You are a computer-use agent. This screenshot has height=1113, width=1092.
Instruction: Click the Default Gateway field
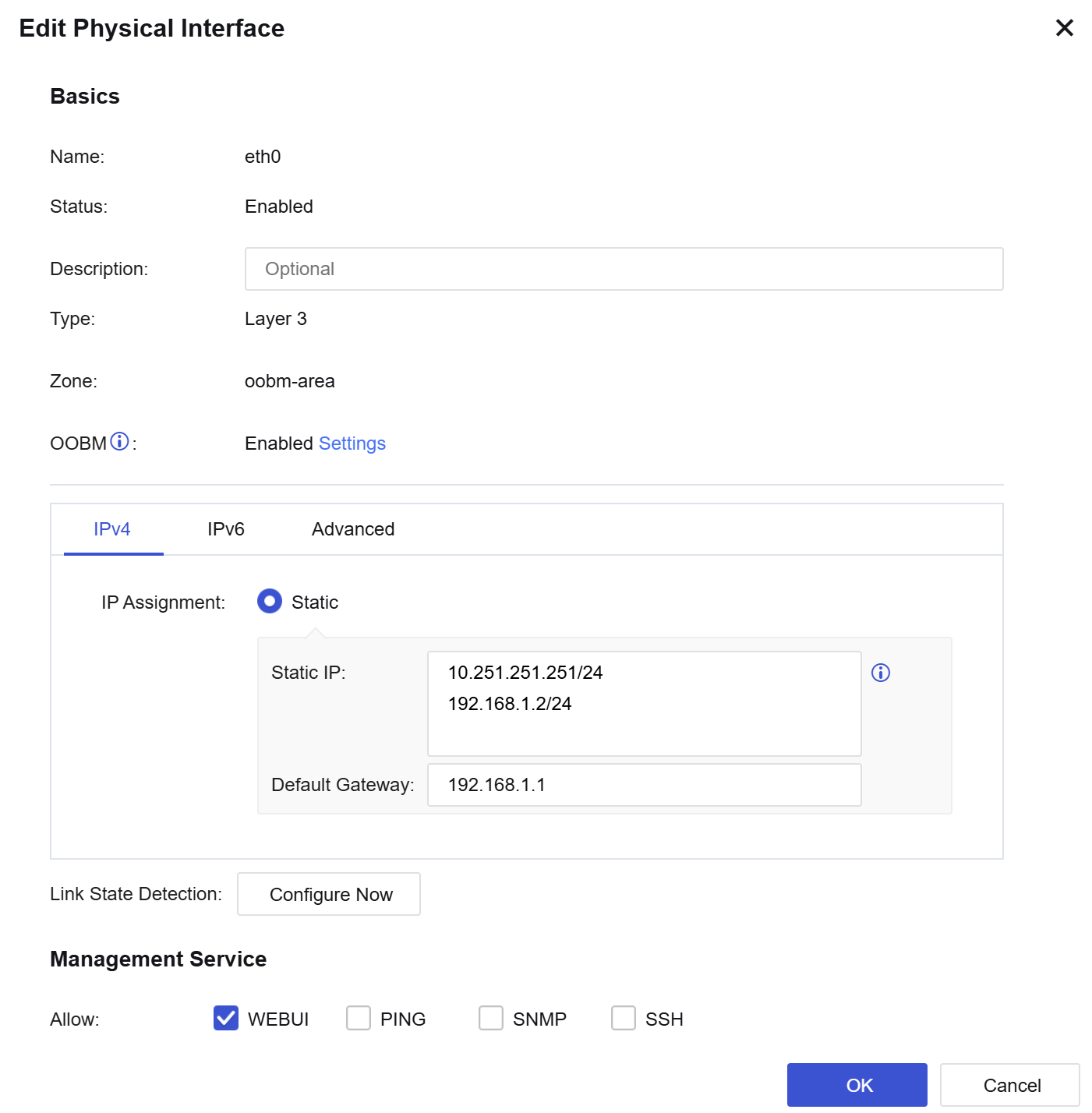pyautogui.click(x=645, y=785)
